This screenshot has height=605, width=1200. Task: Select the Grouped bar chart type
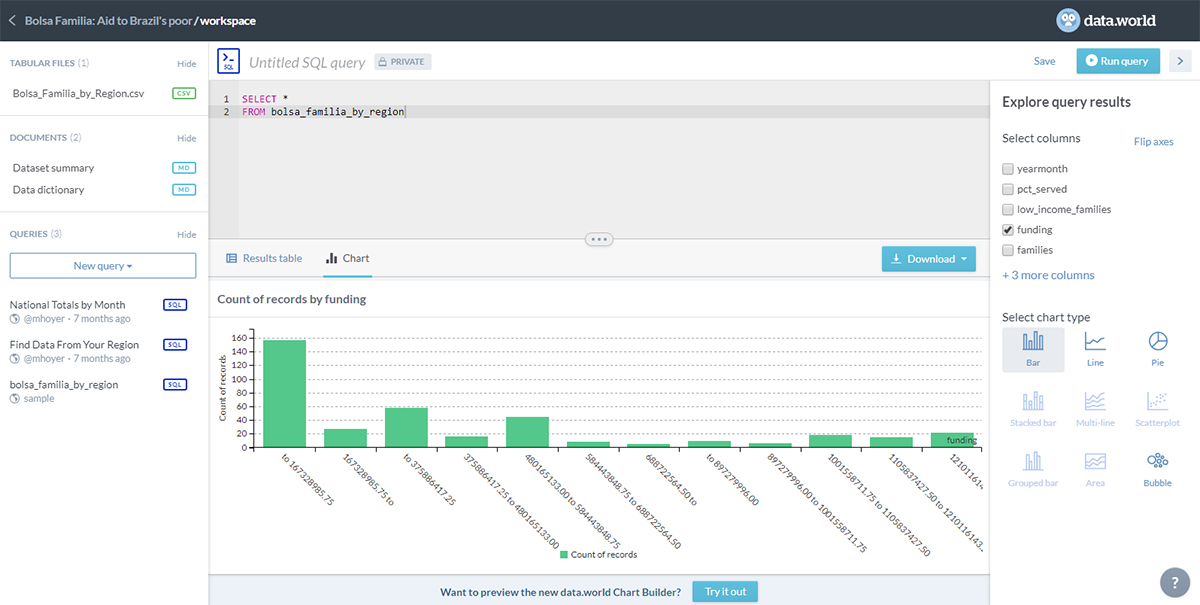tap(1033, 468)
